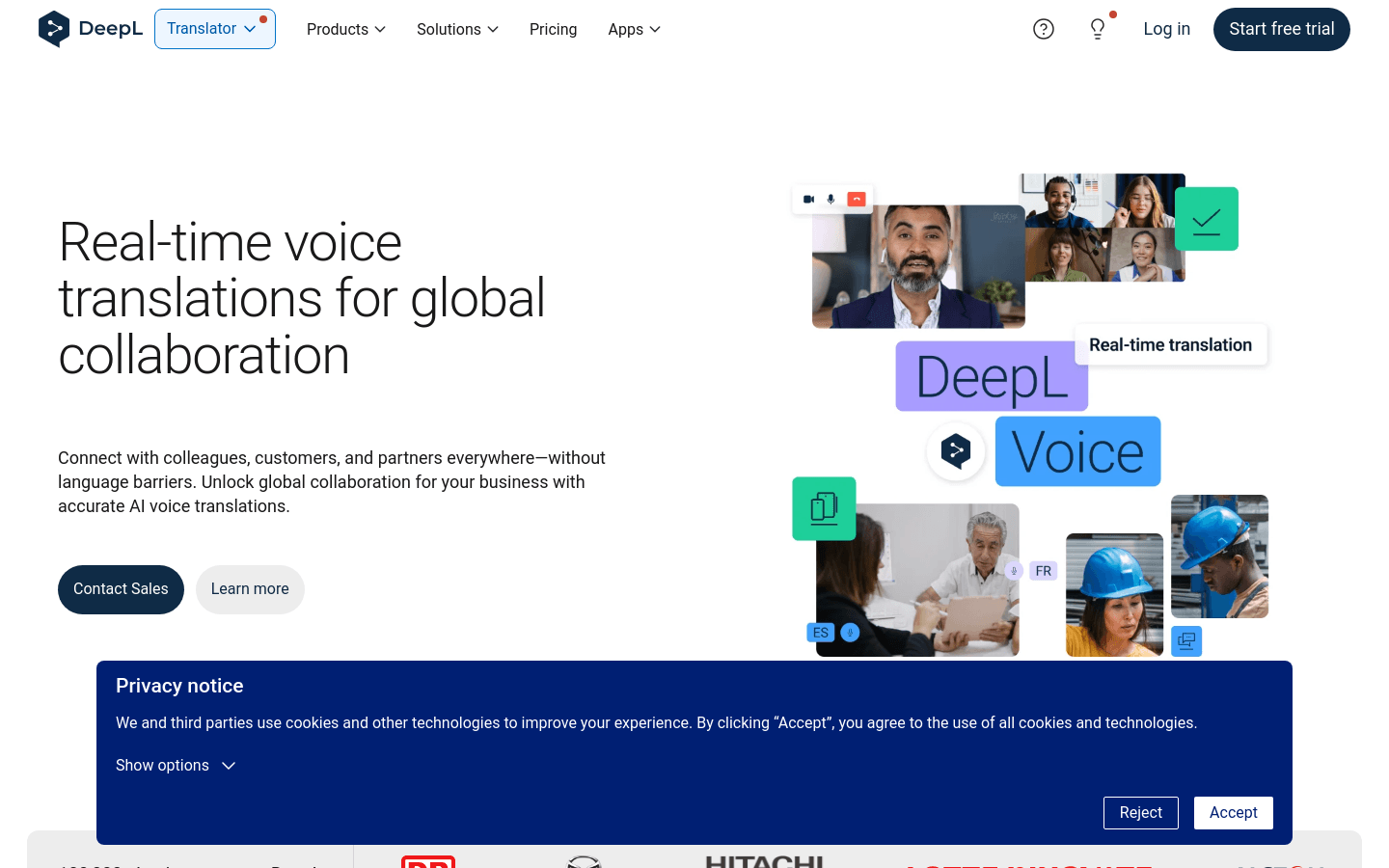Click the green checkmark icon
1389x868 pixels.
(1206, 219)
